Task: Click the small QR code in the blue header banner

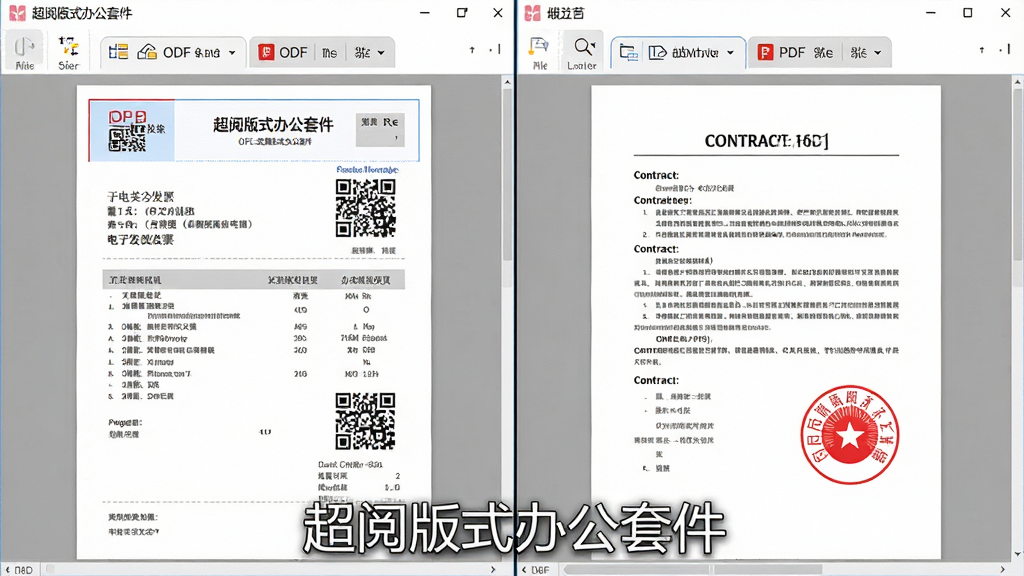Action: coord(127,139)
